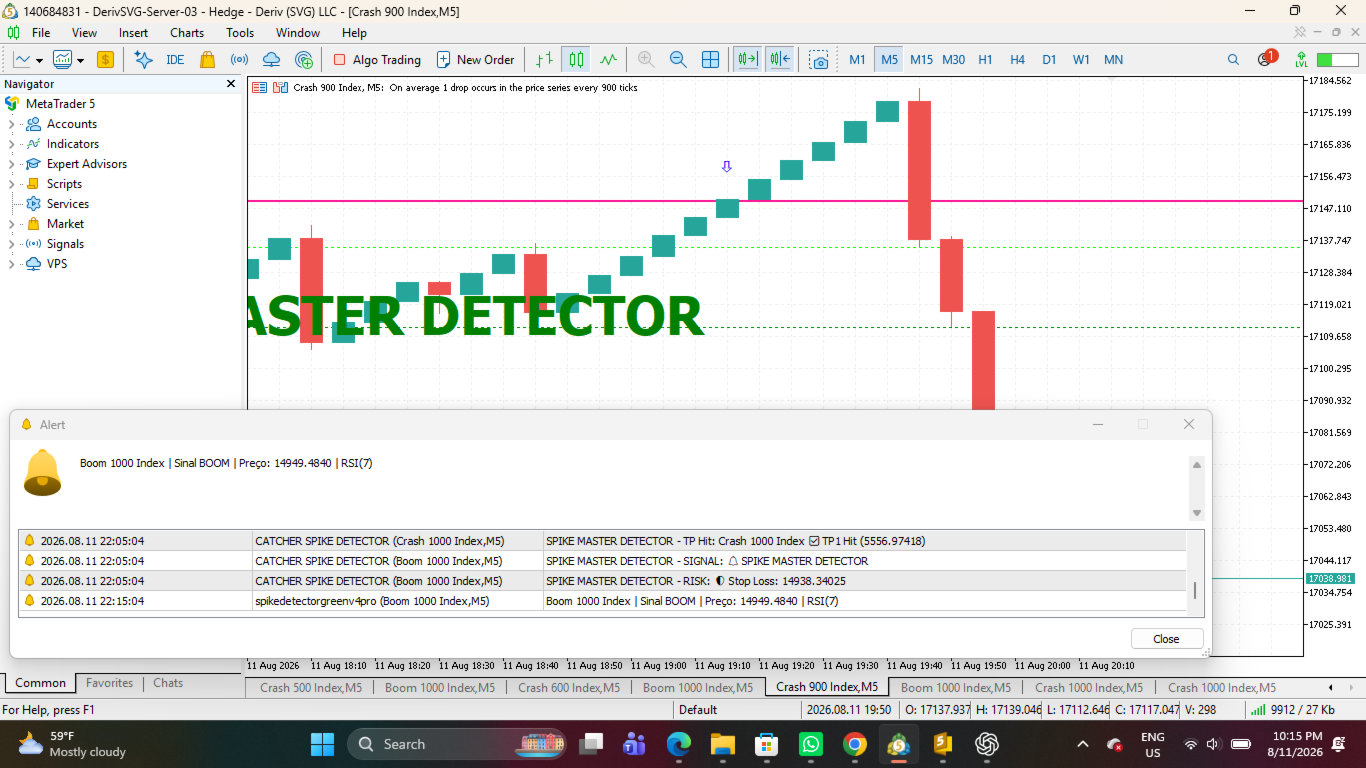Open Microsoft Edge from the taskbar
Image resolution: width=1366 pixels, height=768 pixels.
pyautogui.click(x=679, y=744)
